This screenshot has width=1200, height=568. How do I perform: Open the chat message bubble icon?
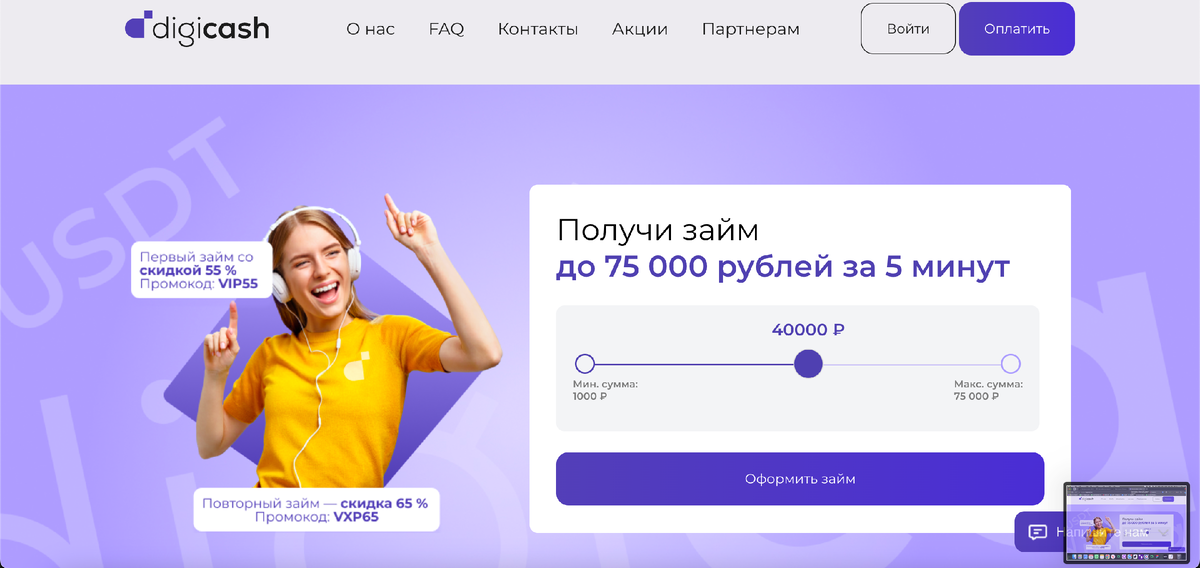click(1037, 532)
